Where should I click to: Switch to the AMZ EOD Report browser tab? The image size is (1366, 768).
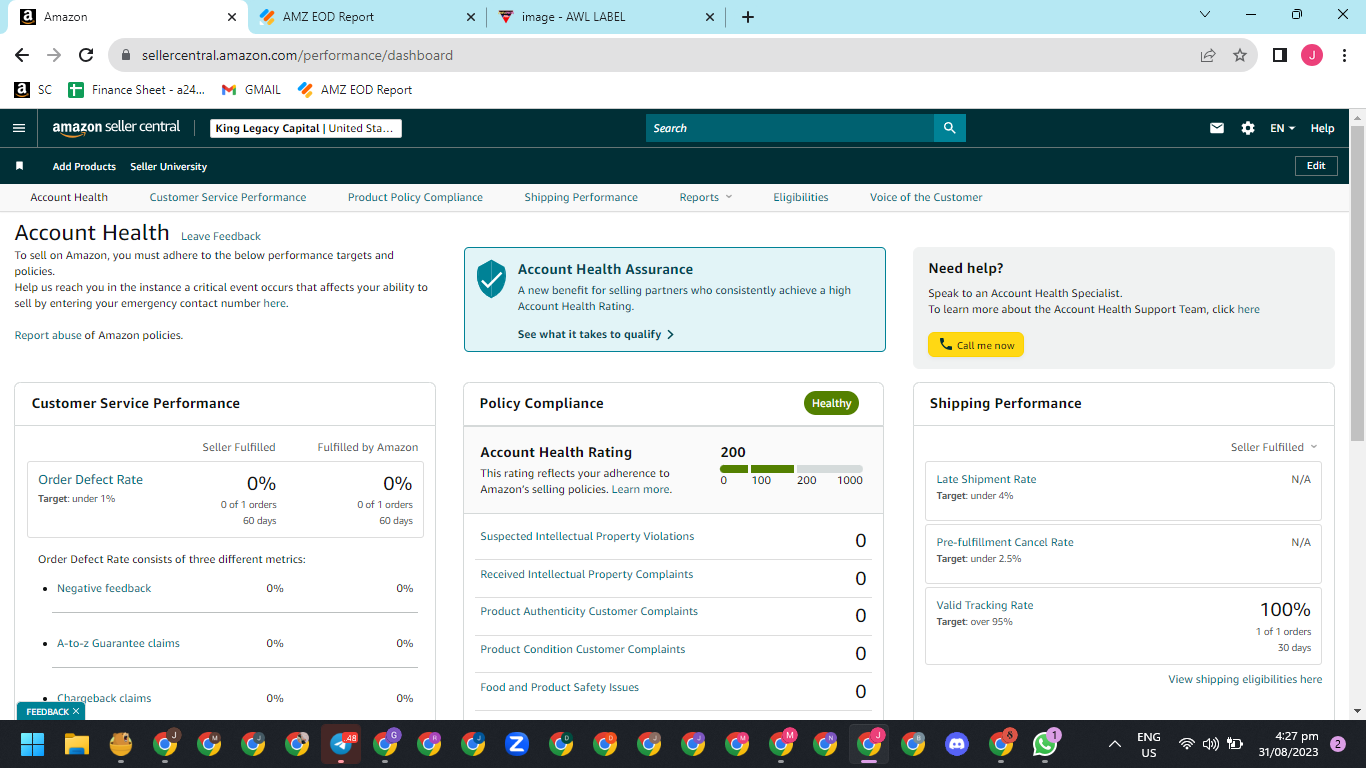tap(367, 17)
